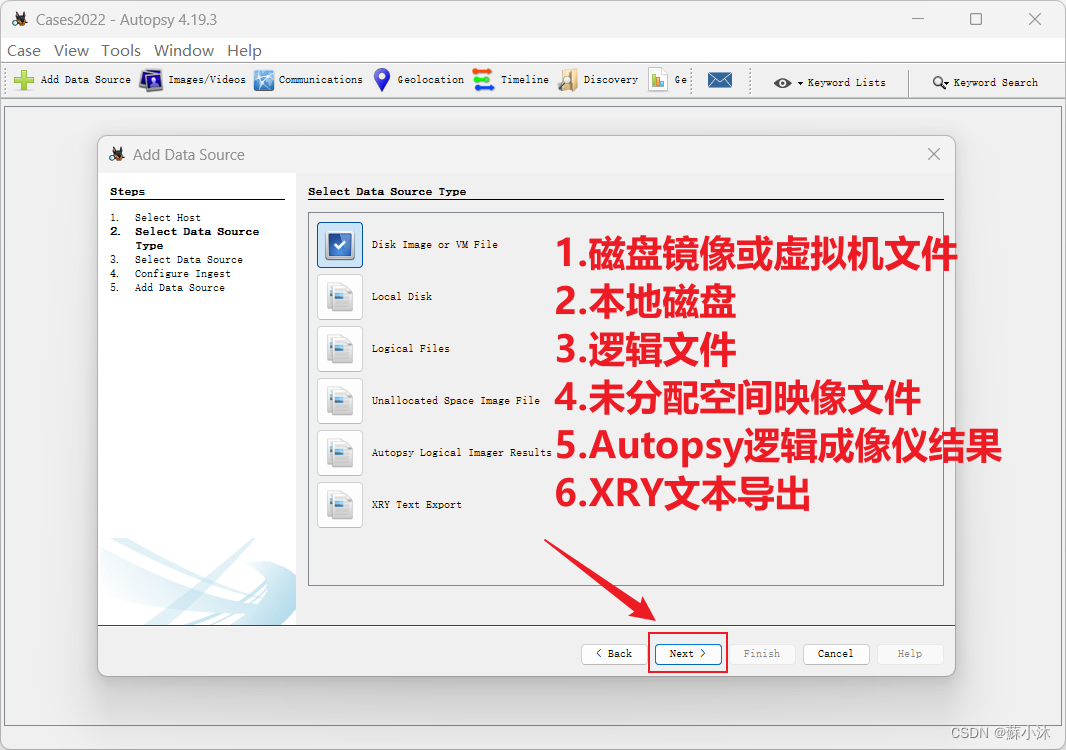Select Disk Image or VM File icon
The height and width of the screenshot is (750, 1066).
click(340, 245)
